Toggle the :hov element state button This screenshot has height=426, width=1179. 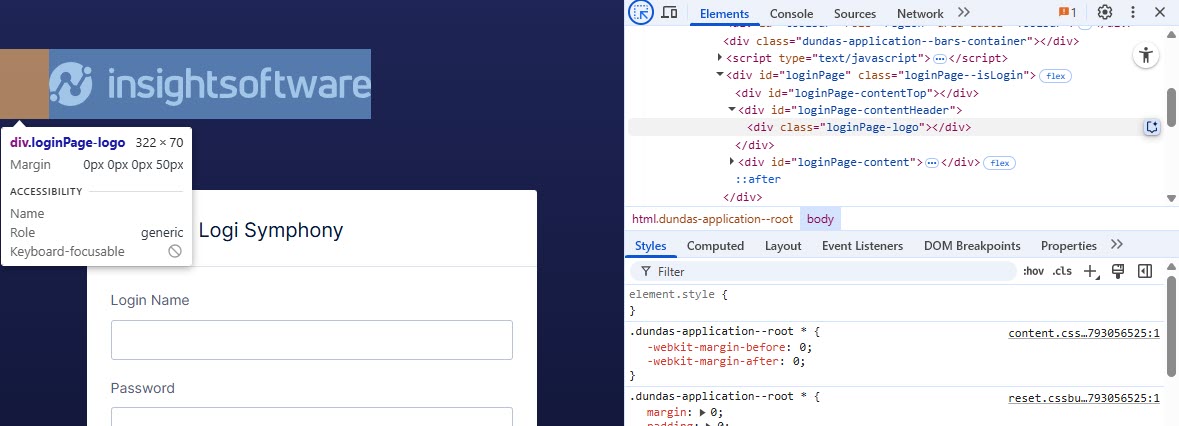[1033, 271]
